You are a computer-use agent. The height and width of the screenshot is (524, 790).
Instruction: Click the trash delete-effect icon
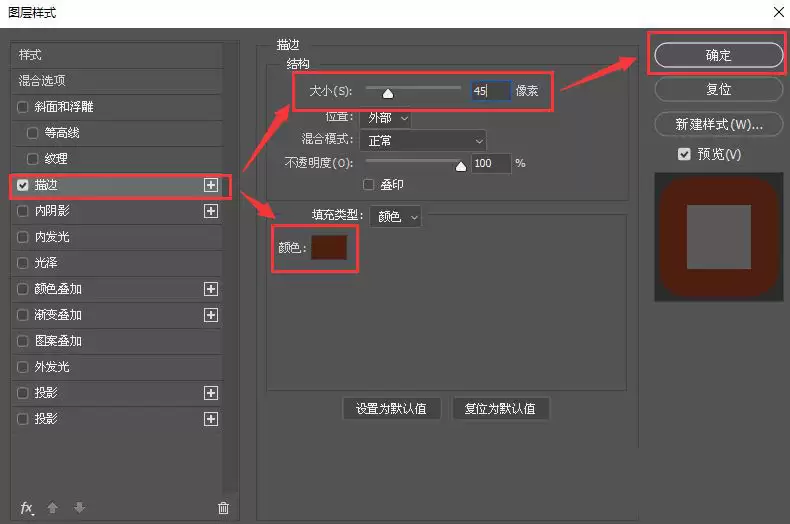[223, 508]
